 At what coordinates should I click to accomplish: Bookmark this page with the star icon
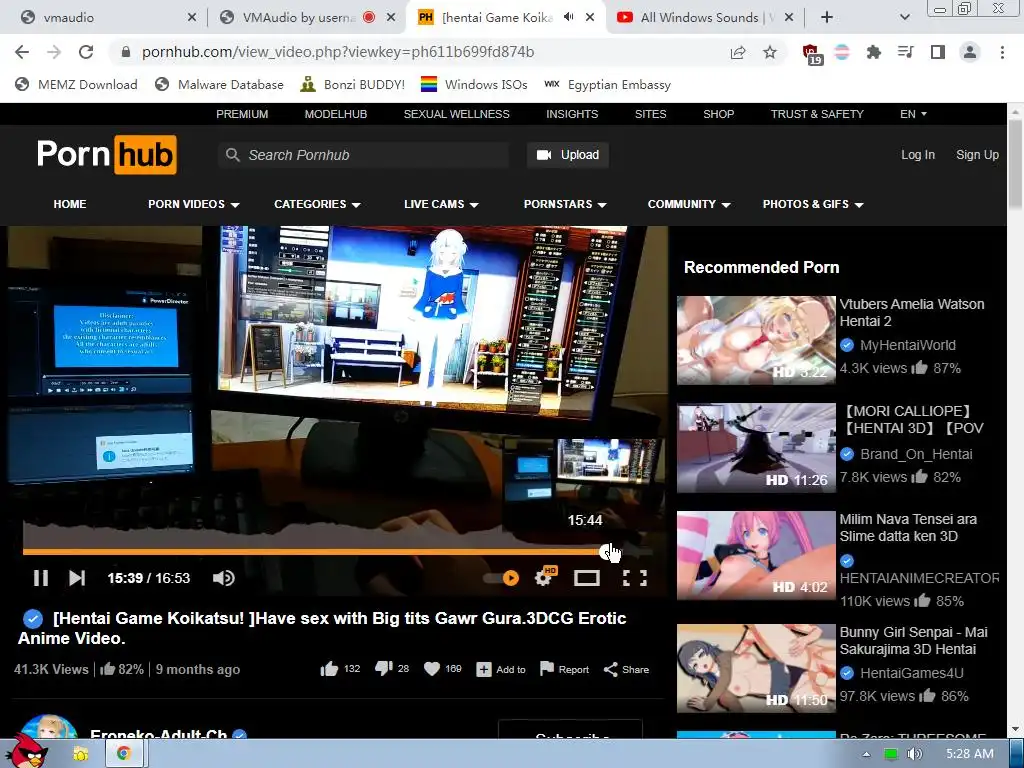tap(770, 52)
